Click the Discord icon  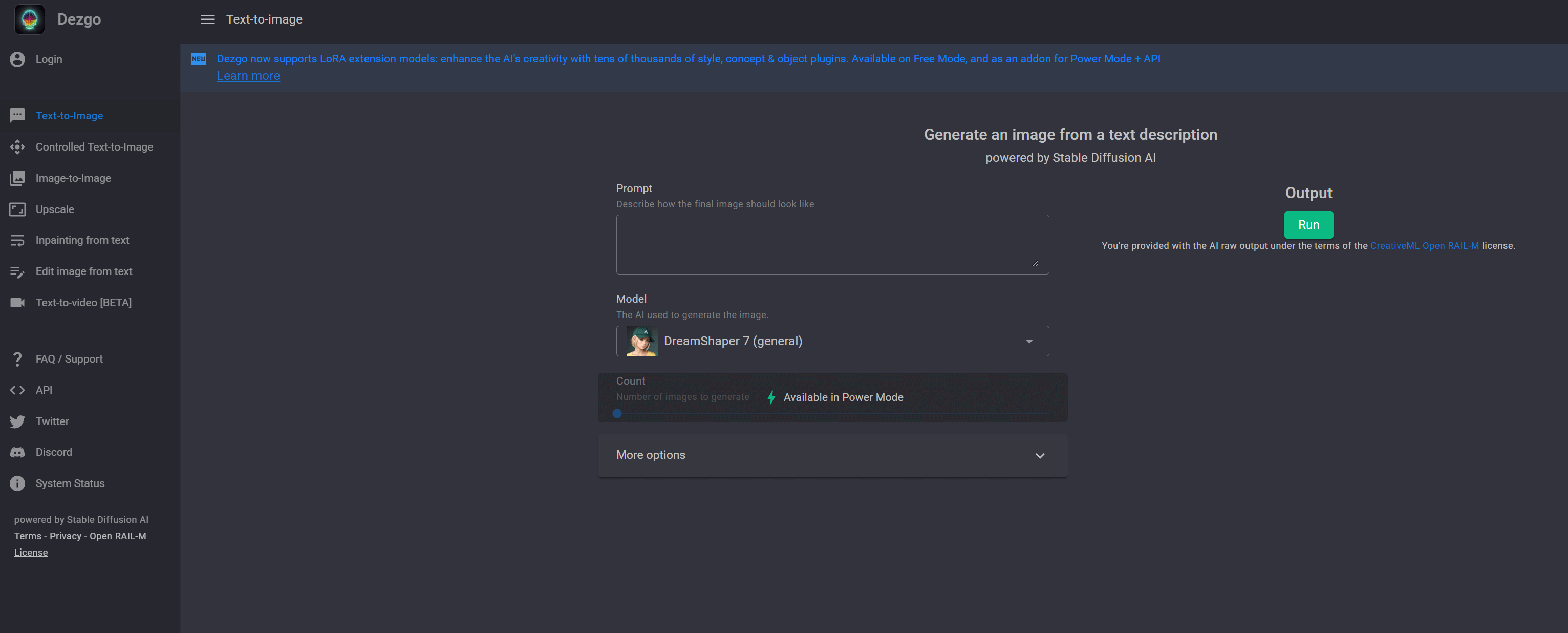17,452
